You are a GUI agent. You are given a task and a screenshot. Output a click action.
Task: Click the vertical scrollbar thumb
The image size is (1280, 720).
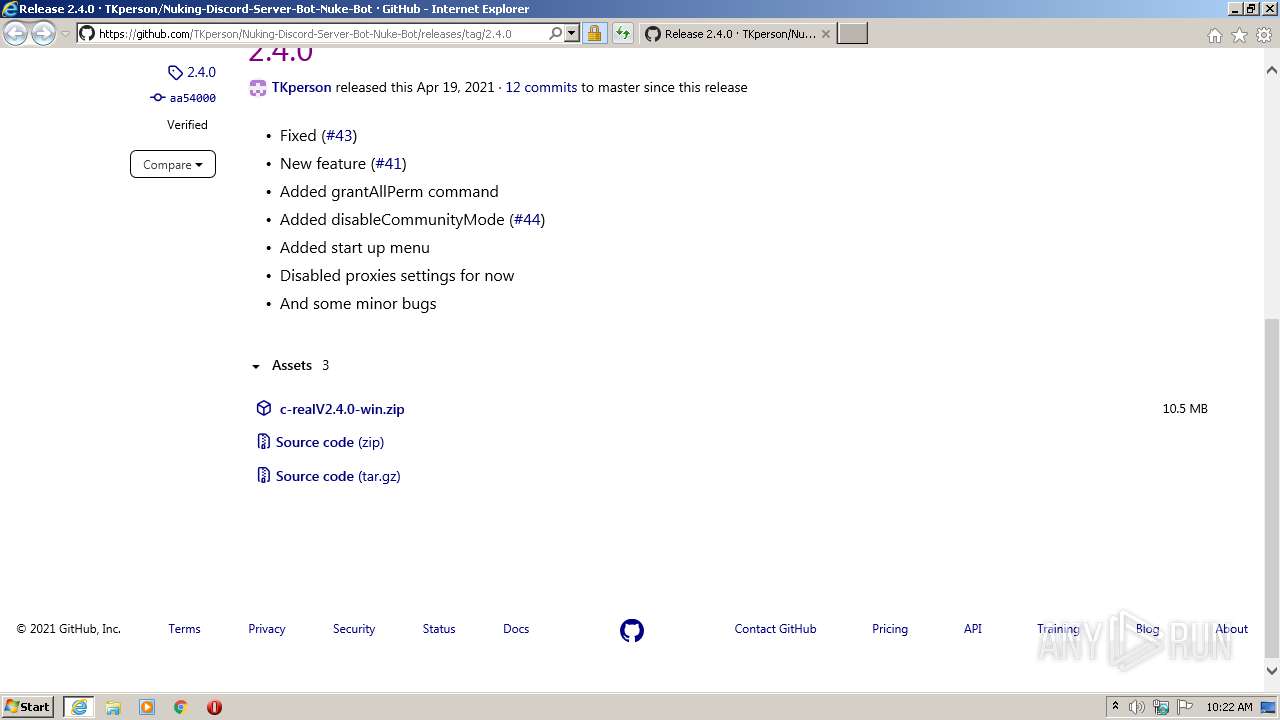point(1272,487)
